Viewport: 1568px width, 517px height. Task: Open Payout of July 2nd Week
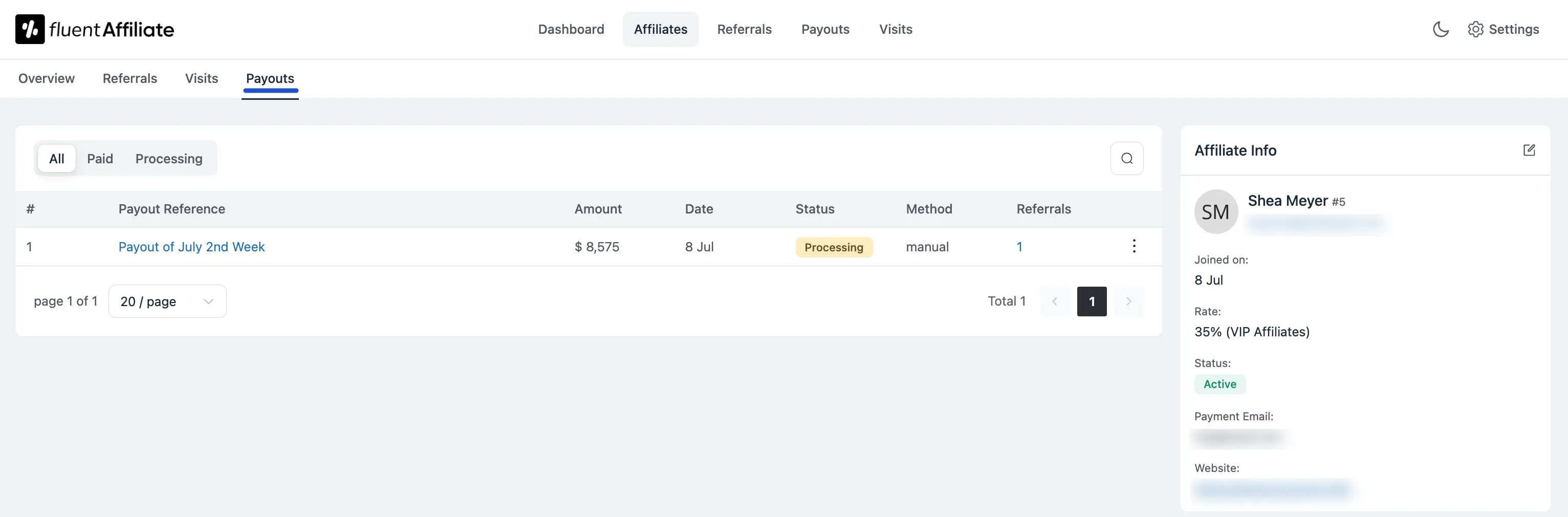pos(192,247)
